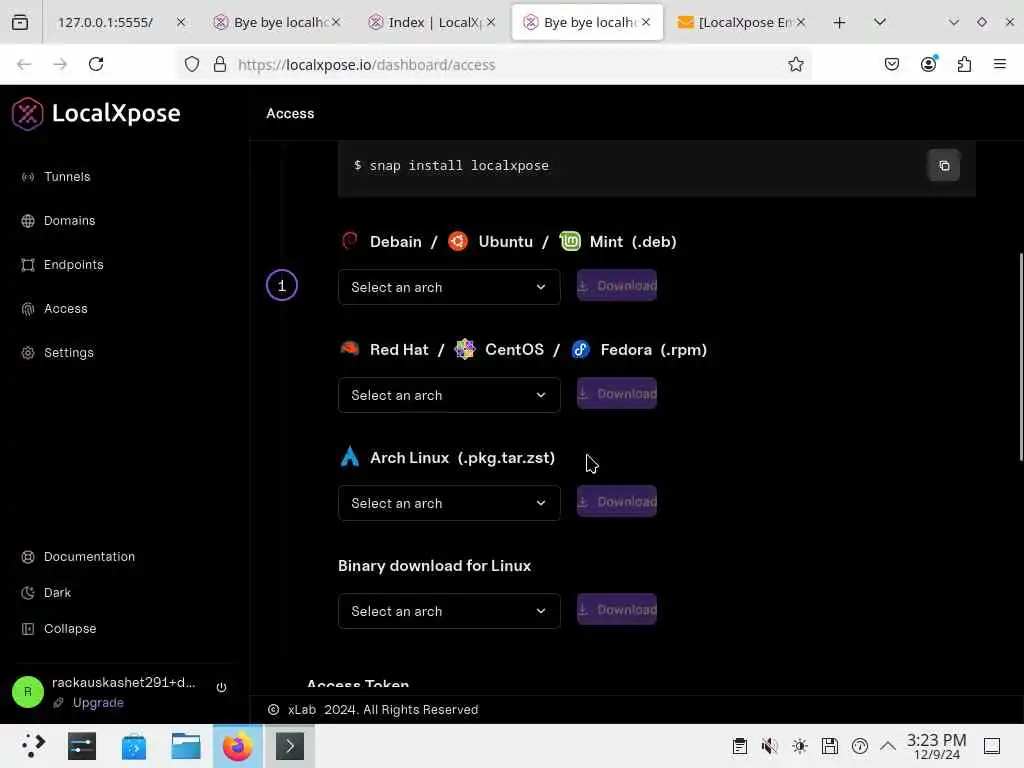Expand arch dropdown for Red Hat/CentOS/Fedora

click(449, 395)
